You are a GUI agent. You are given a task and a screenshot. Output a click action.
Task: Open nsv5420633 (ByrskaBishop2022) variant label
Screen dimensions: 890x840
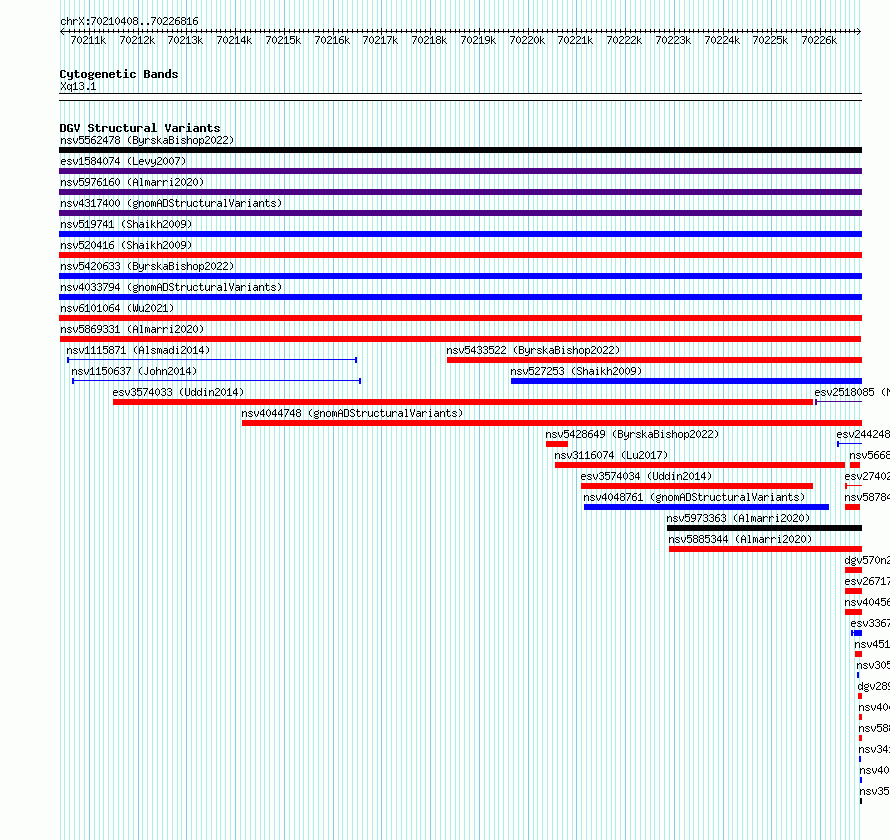click(x=147, y=266)
